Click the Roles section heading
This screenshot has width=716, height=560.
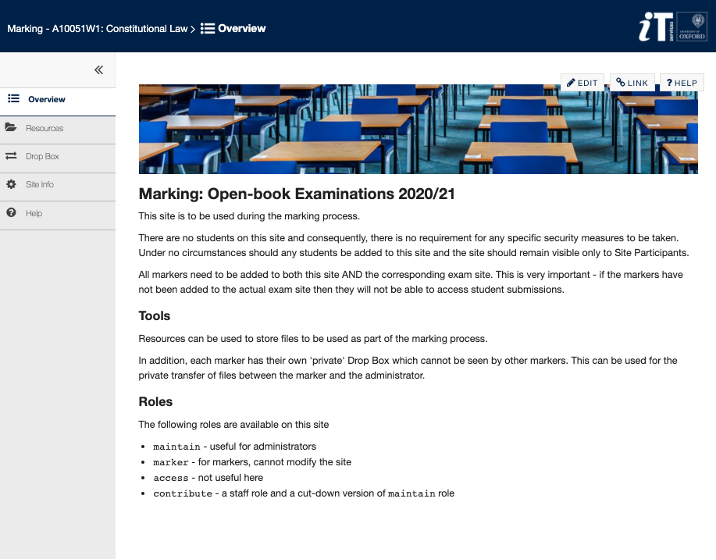(x=158, y=402)
